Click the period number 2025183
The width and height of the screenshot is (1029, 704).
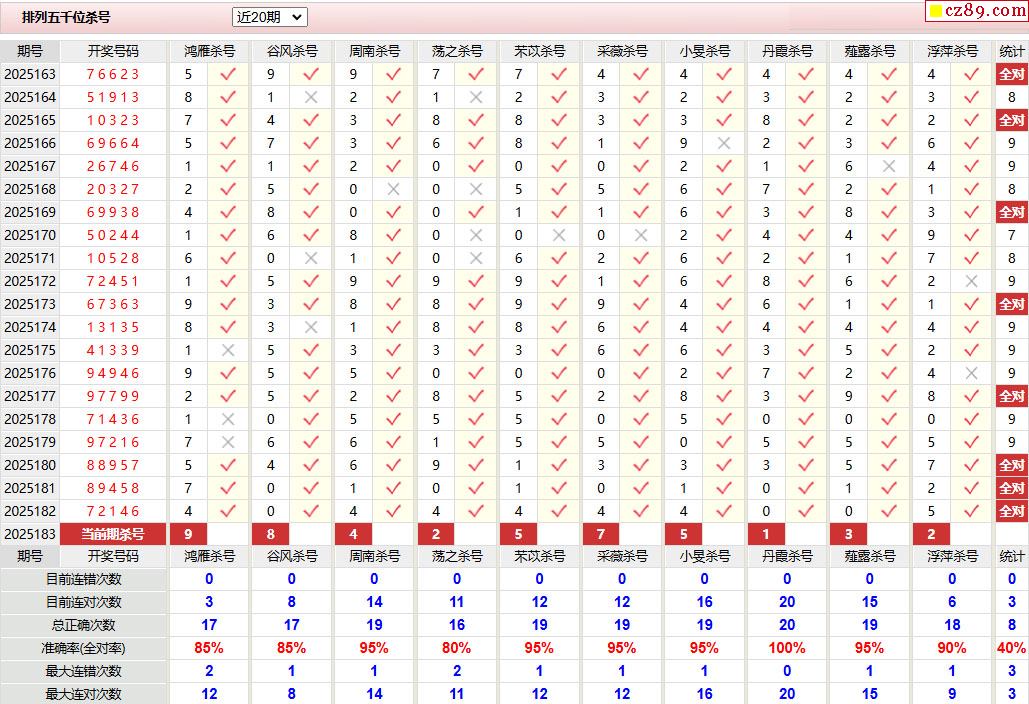tap(30, 533)
